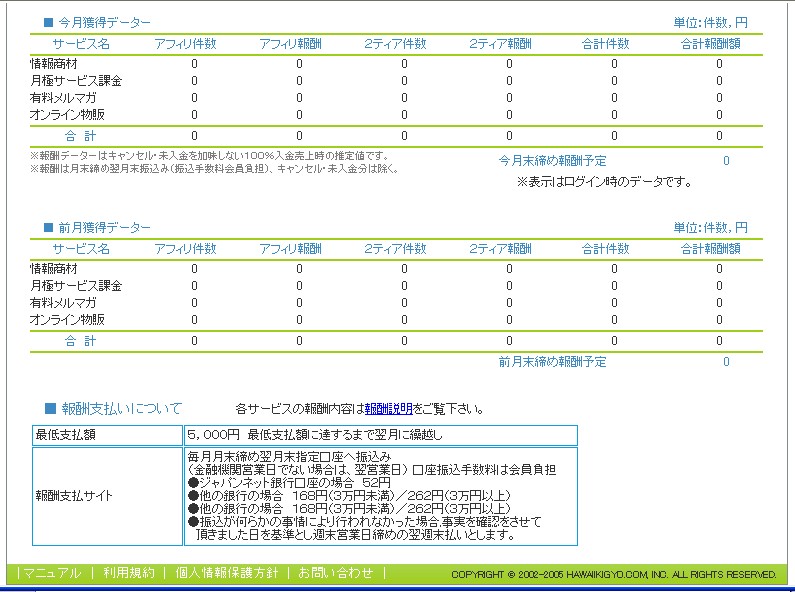The image size is (795, 592).
Task: Open the 報酬説明 hyperlink
Action: [388, 409]
